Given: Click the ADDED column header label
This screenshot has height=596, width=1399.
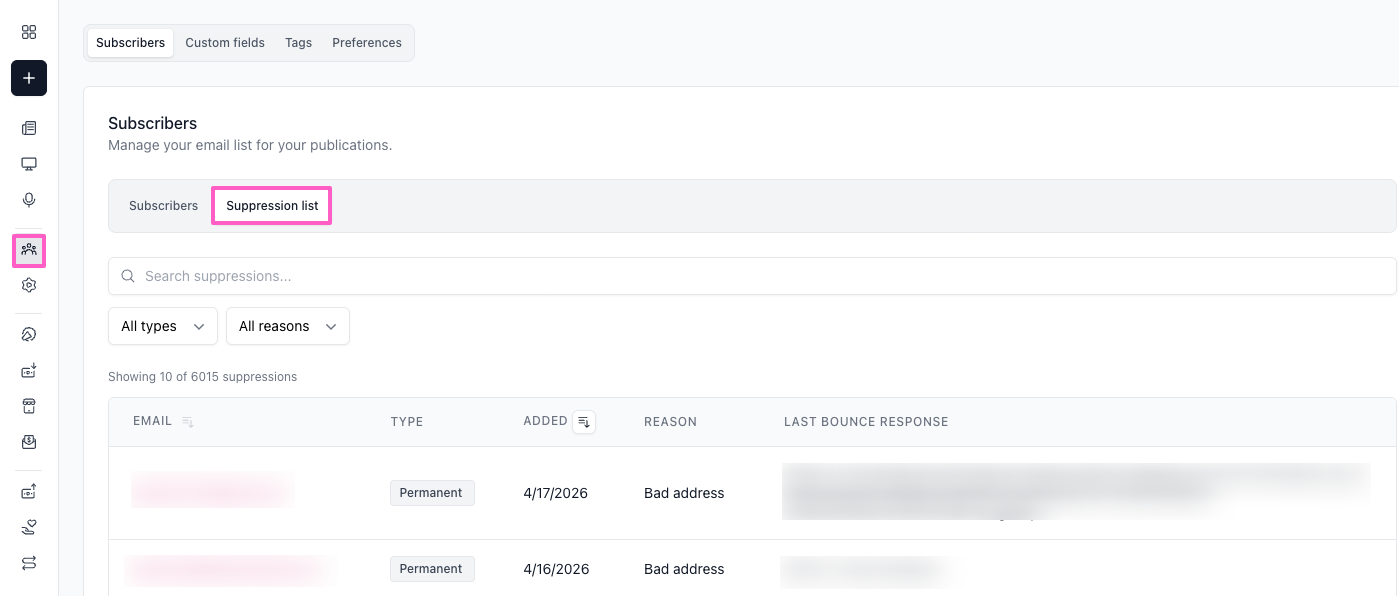Looking at the screenshot, I should pos(546,421).
